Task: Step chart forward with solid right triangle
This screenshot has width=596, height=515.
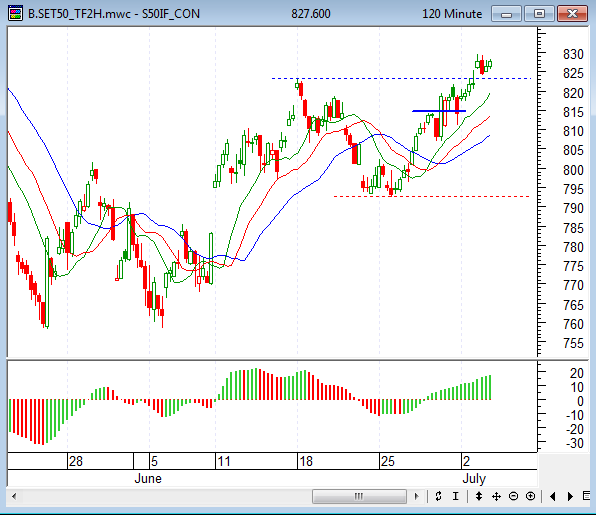Action: [570, 496]
